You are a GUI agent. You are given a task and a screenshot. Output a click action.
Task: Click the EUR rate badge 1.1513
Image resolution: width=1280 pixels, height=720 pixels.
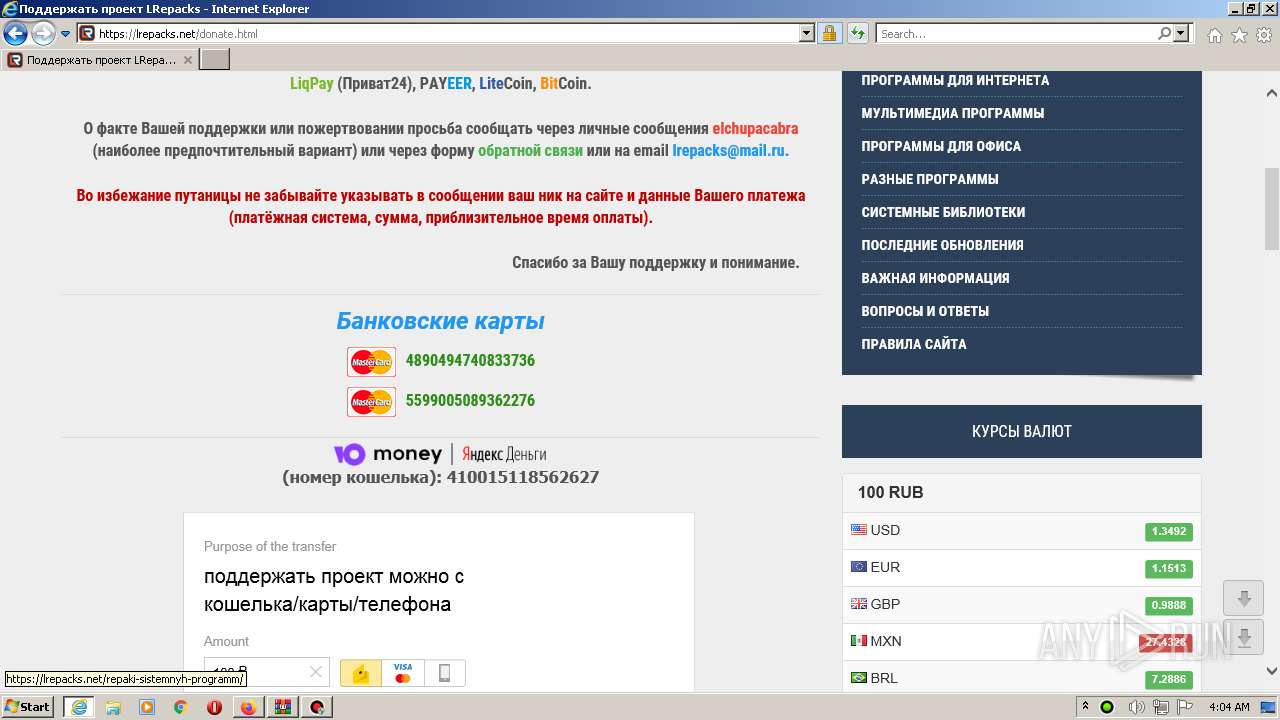1168,568
